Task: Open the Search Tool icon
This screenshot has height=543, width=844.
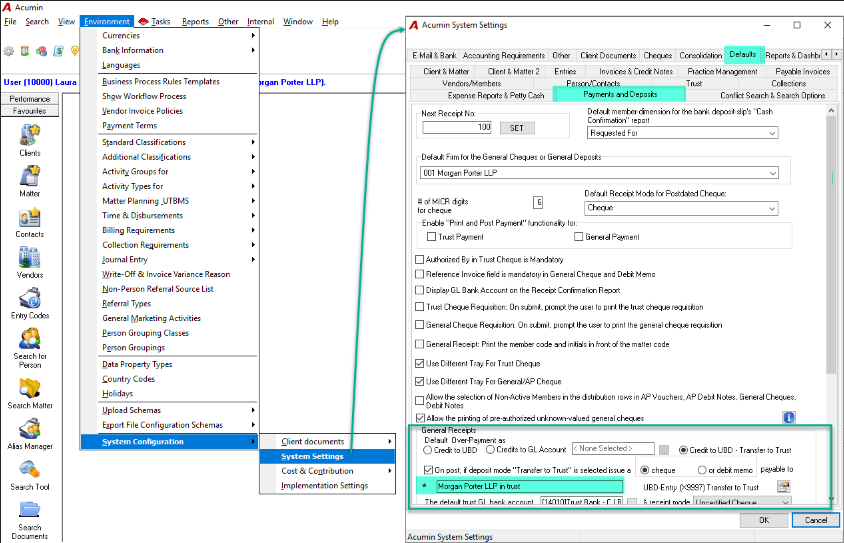Action: 30,469
